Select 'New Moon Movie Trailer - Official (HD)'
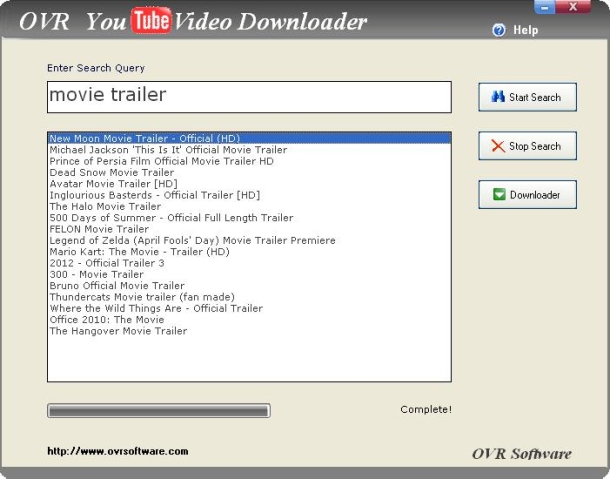This screenshot has height=479, width=610. 249,138
